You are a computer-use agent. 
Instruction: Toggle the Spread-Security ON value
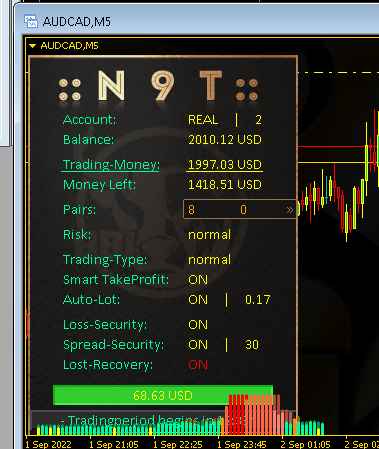click(x=198, y=345)
